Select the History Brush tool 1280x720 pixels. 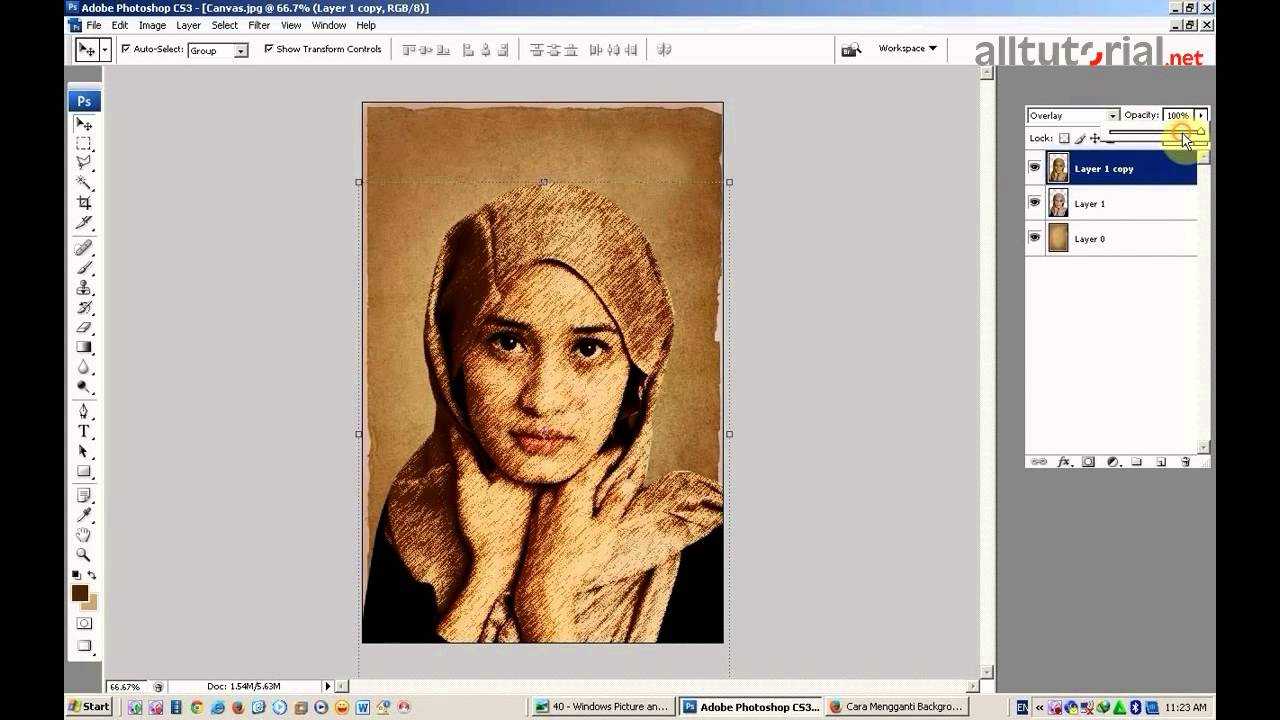tap(84, 307)
